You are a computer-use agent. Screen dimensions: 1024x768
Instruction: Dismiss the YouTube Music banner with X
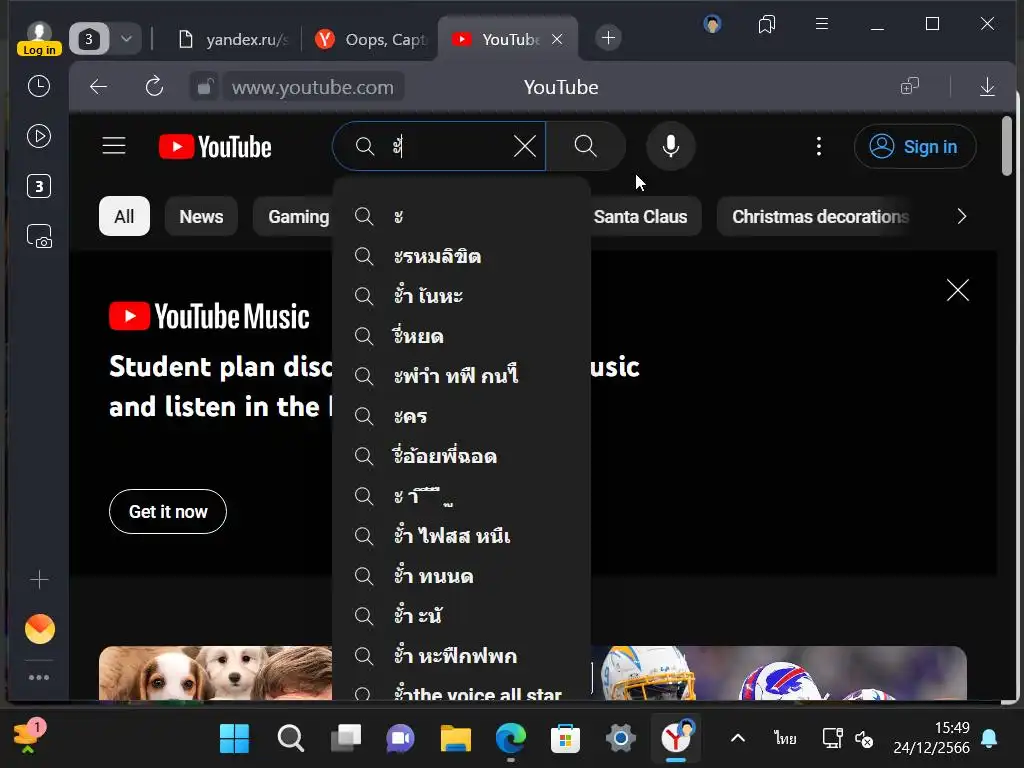pyautogui.click(x=958, y=290)
